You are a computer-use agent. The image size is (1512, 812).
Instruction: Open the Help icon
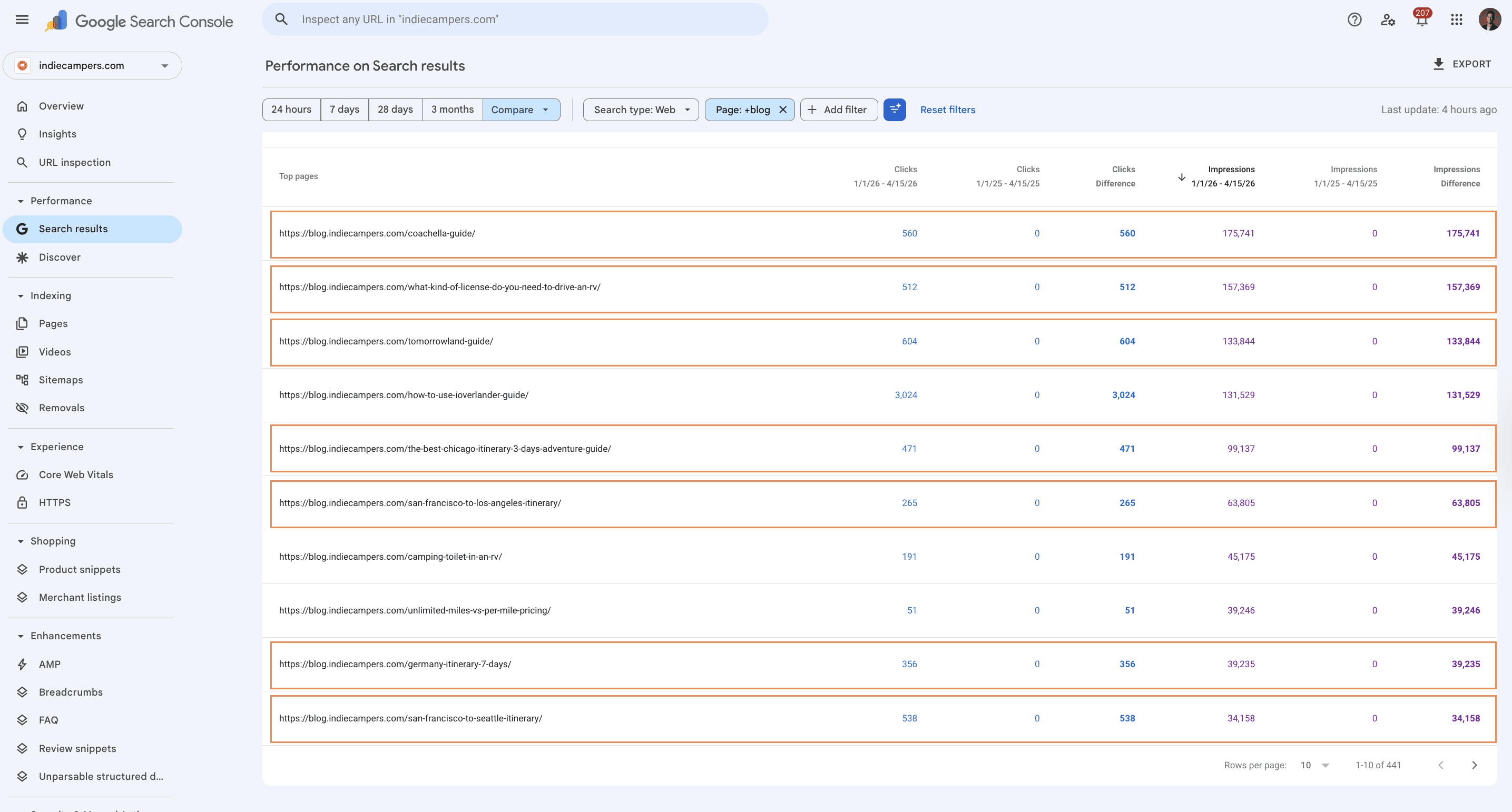pyautogui.click(x=1354, y=20)
